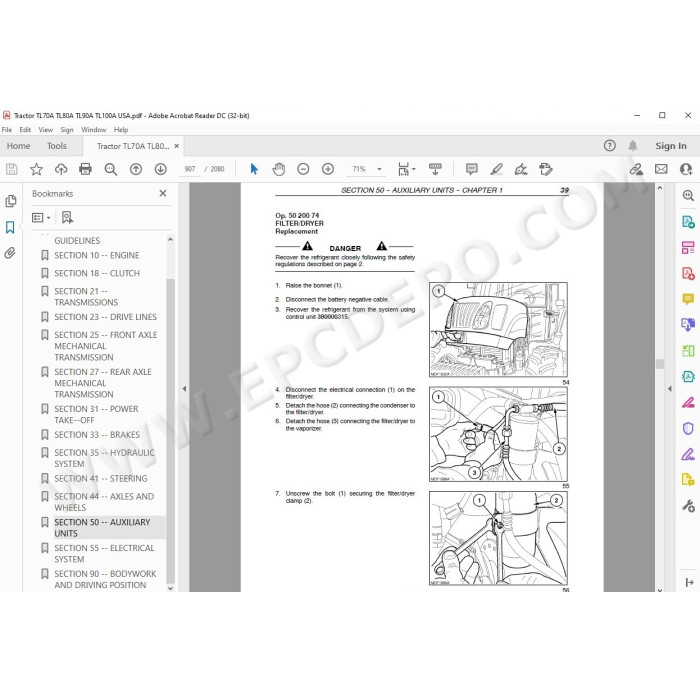The width and height of the screenshot is (700, 700).
Task: Zoom in with plus circle
Action: click(328, 169)
